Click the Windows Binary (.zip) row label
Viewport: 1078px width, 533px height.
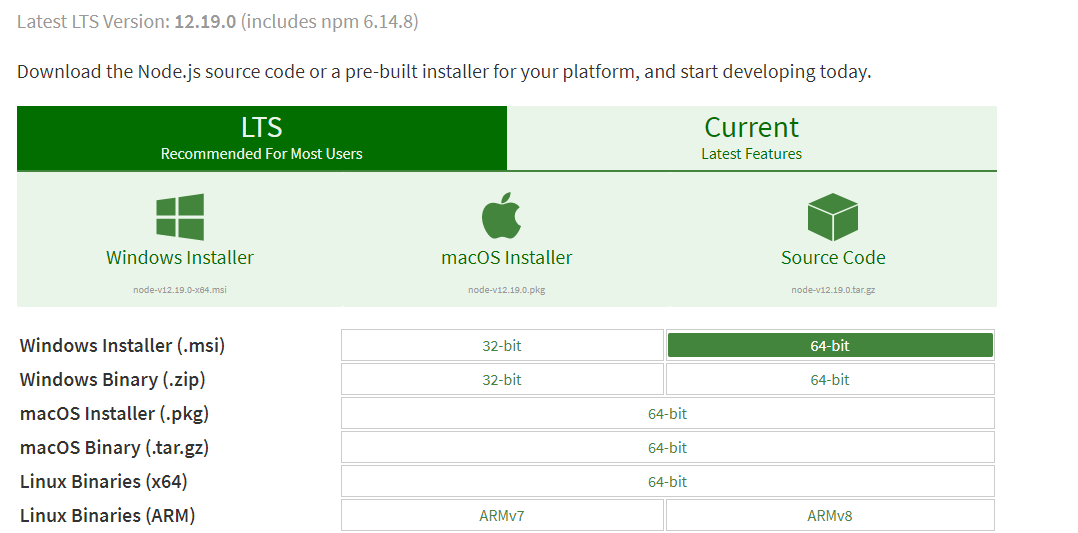tap(113, 380)
